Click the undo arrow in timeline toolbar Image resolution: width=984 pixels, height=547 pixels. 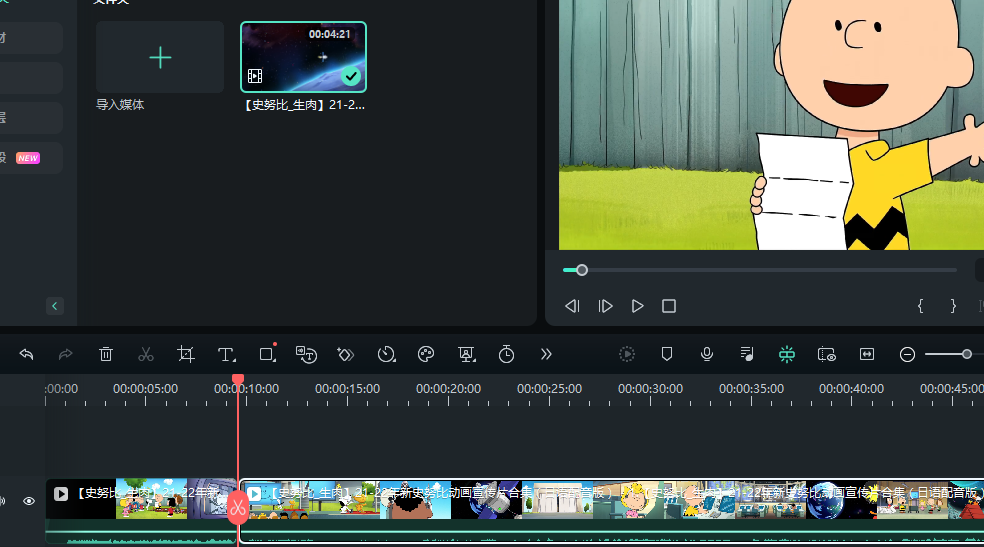point(27,354)
